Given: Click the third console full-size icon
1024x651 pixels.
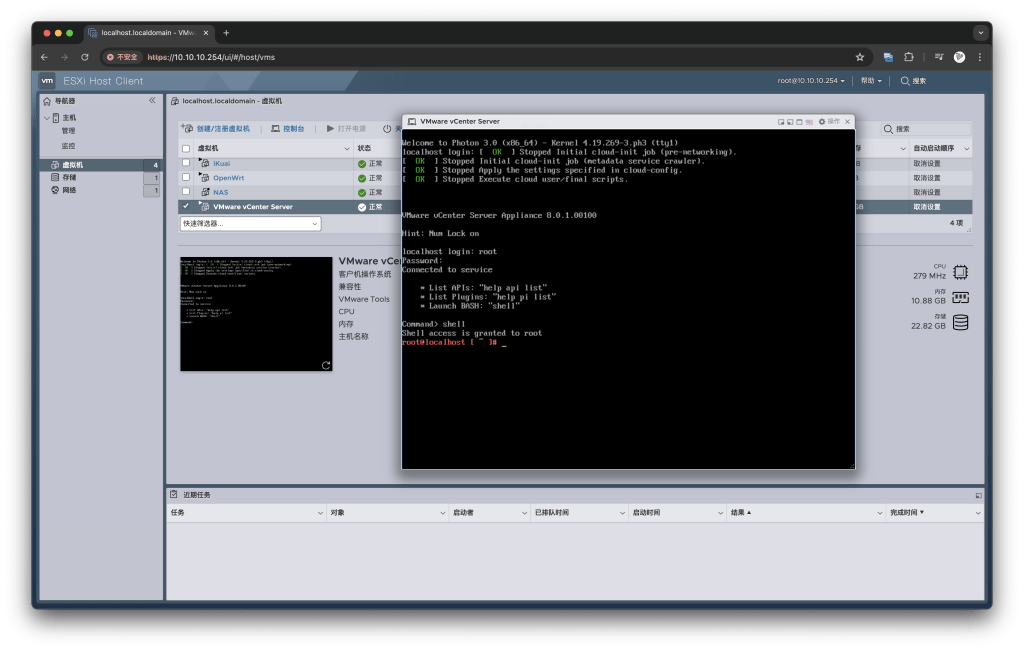Looking at the screenshot, I should 799,121.
